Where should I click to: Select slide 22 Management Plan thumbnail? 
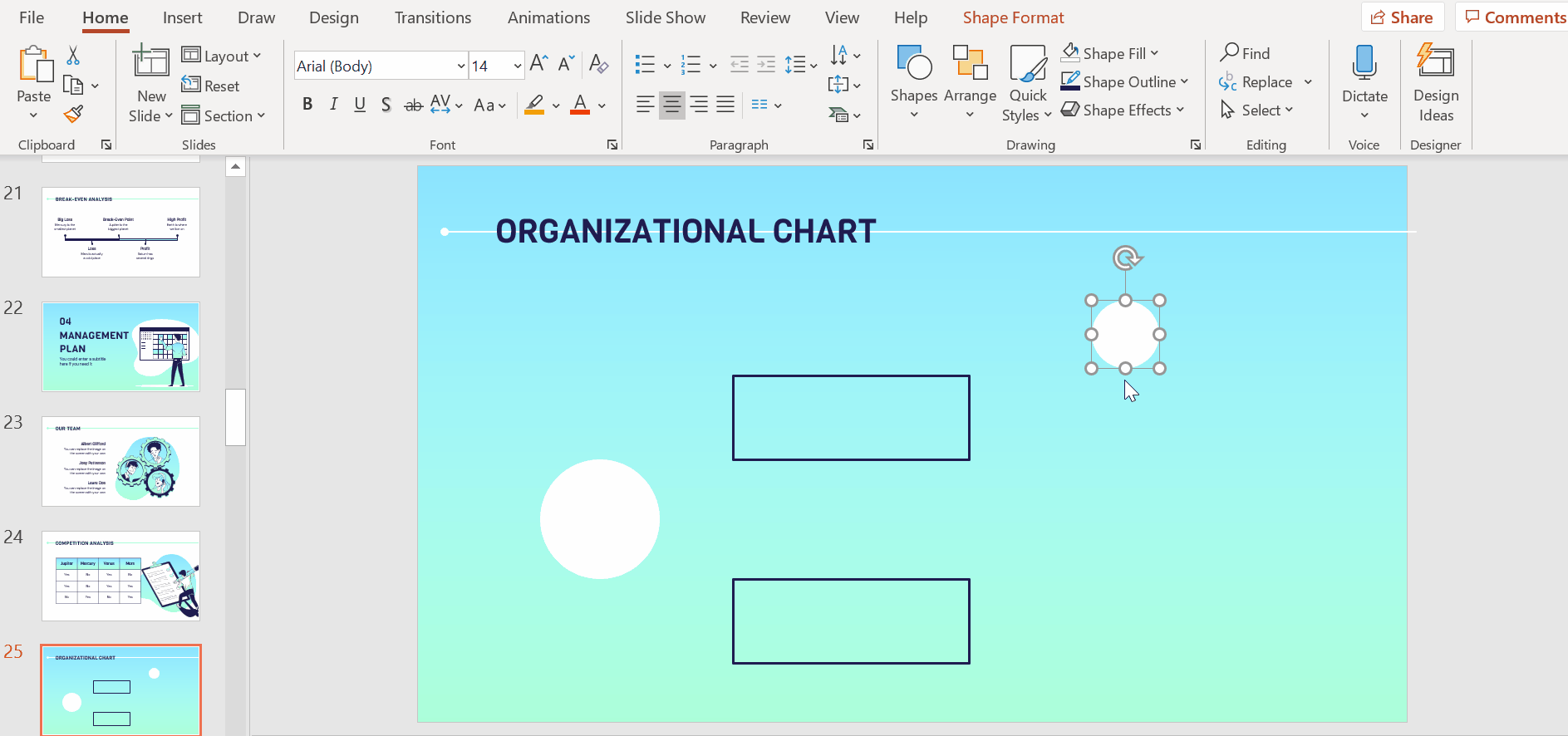point(121,346)
